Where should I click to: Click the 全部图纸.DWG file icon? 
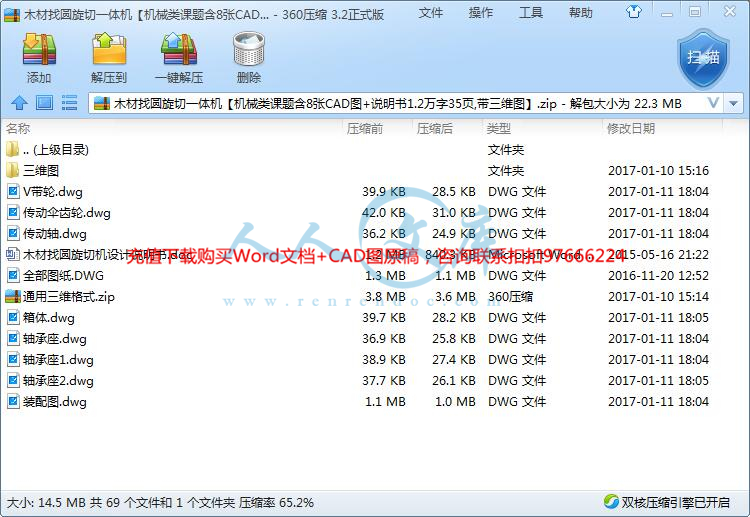(x=13, y=276)
